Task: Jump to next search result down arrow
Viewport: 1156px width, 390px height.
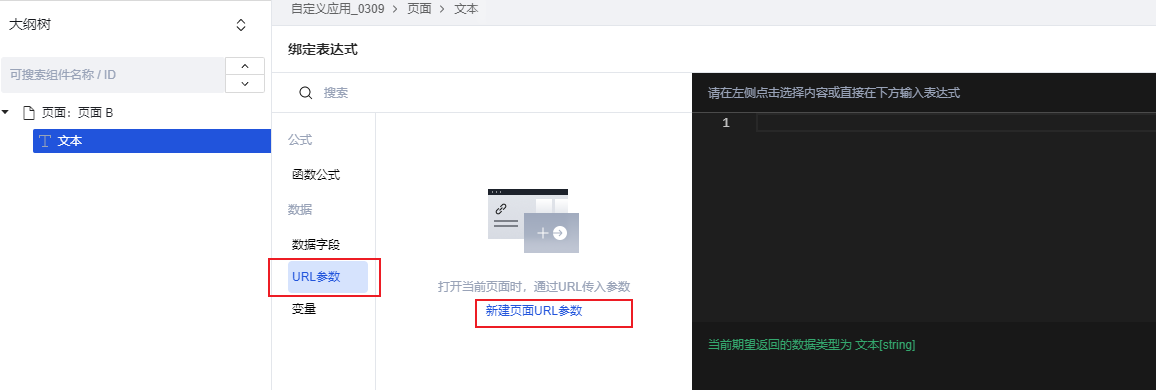Action: coord(245,84)
